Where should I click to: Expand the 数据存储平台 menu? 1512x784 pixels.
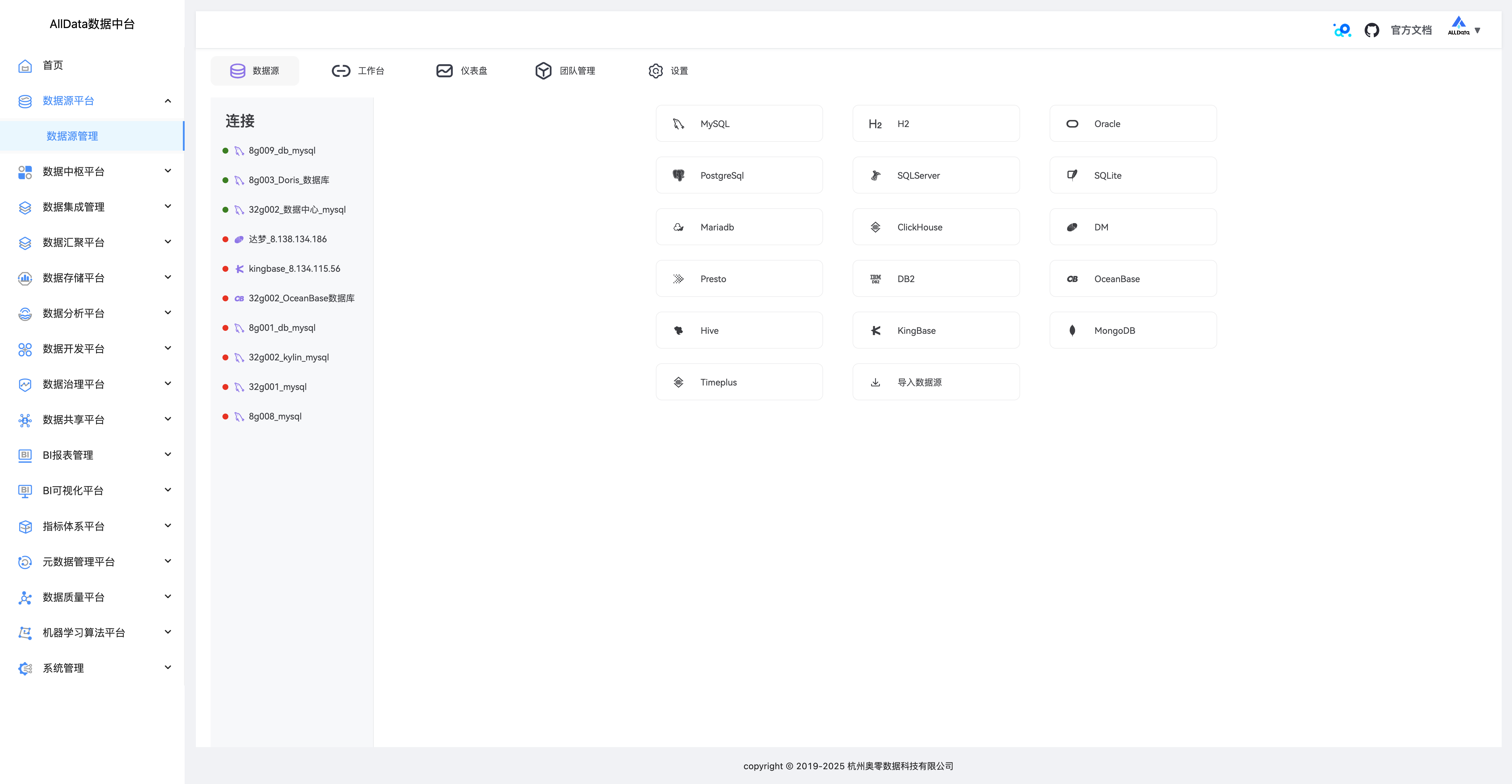coord(92,278)
